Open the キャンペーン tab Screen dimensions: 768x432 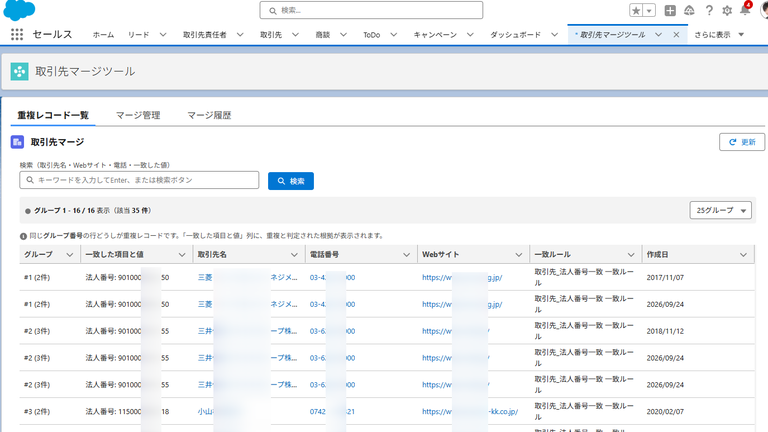[x=435, y=35]
